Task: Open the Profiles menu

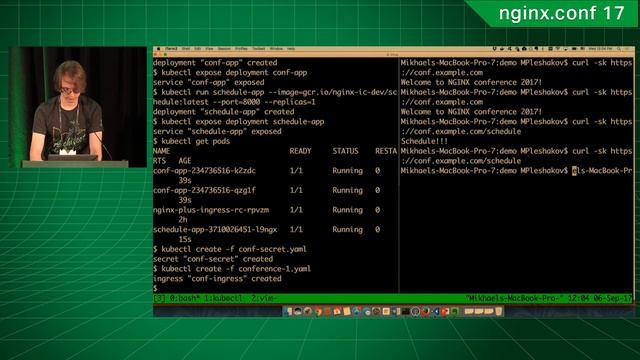Action: (x=242, y=49)
